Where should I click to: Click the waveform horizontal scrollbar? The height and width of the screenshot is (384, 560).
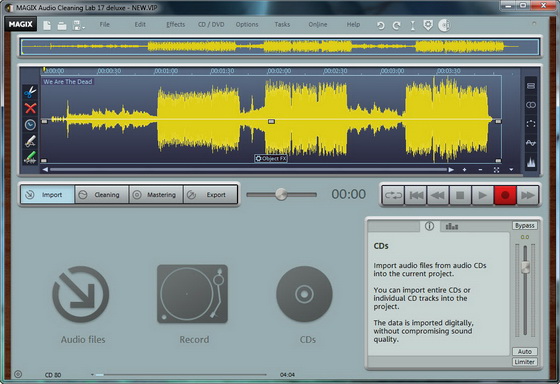tap(249, 170)
